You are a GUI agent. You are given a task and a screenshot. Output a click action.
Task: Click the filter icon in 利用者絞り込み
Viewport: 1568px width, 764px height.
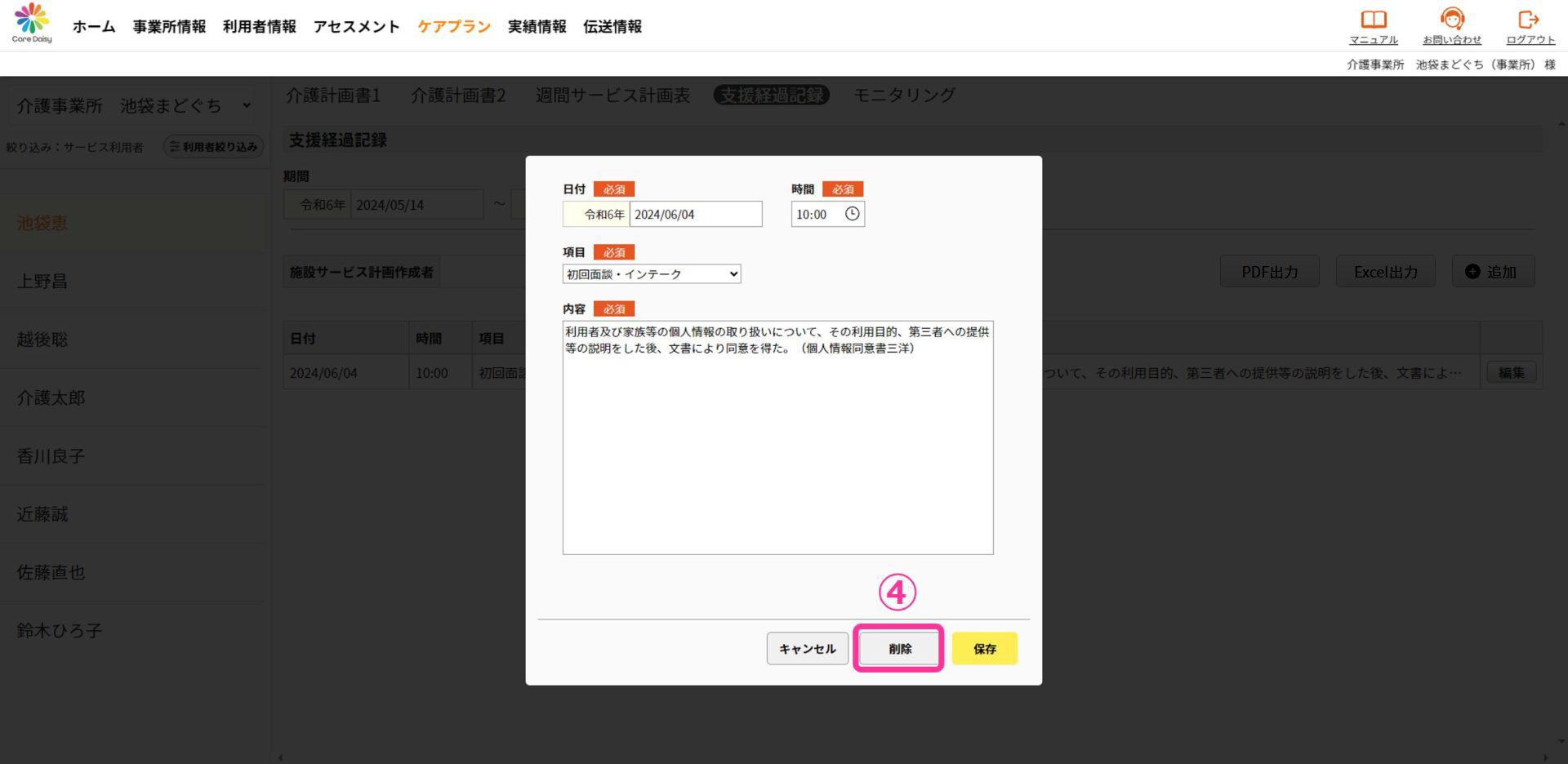coord(174,147)
